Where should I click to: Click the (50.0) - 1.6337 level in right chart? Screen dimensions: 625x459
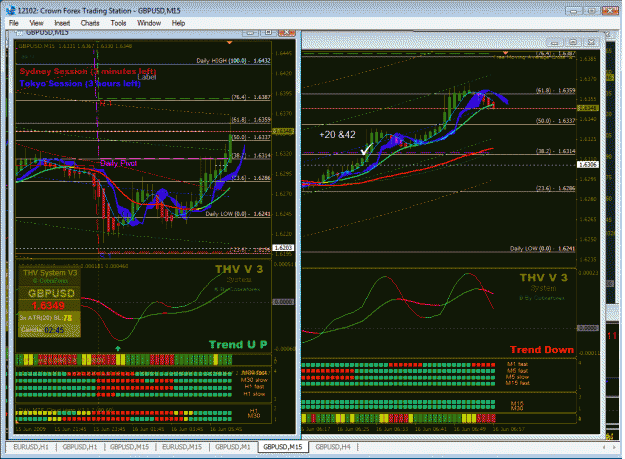point(555,120)
